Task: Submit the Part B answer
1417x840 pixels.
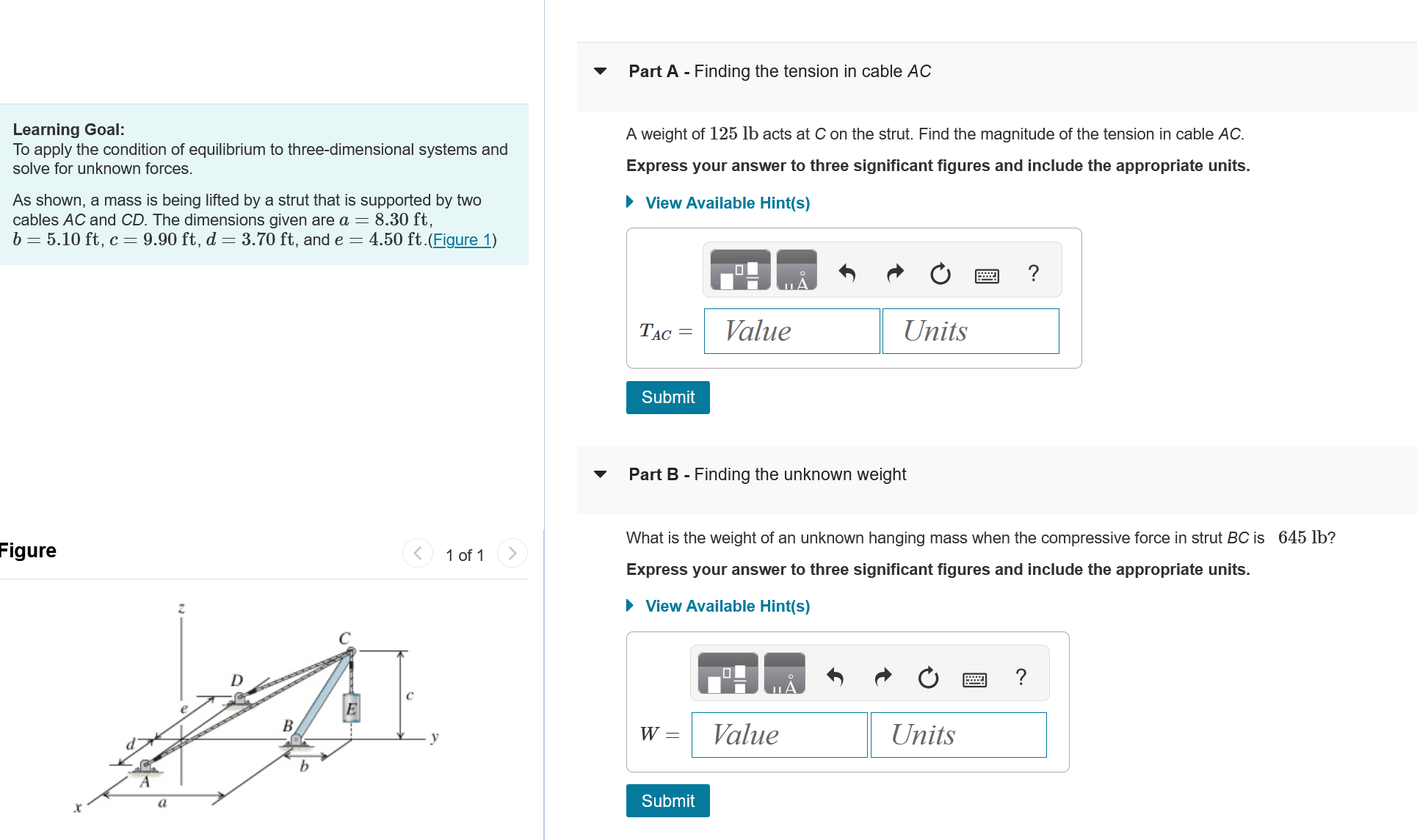Action: (x=667, y=800)
